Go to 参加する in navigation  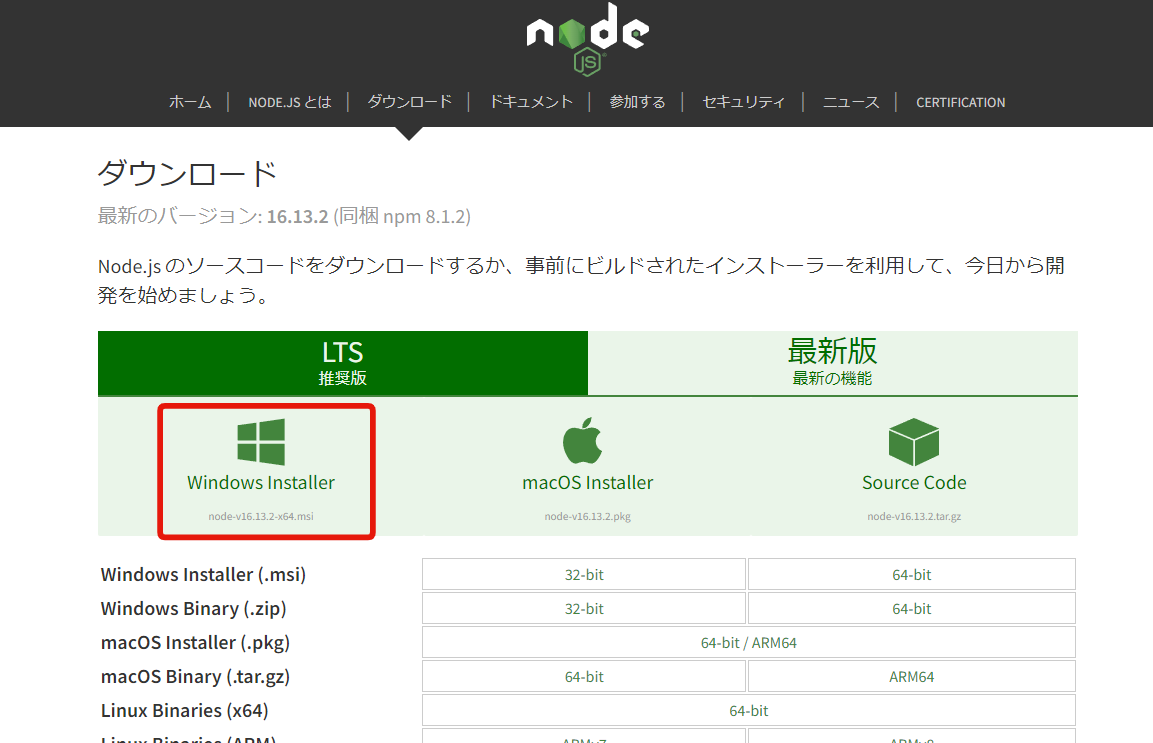click(638, 102)
